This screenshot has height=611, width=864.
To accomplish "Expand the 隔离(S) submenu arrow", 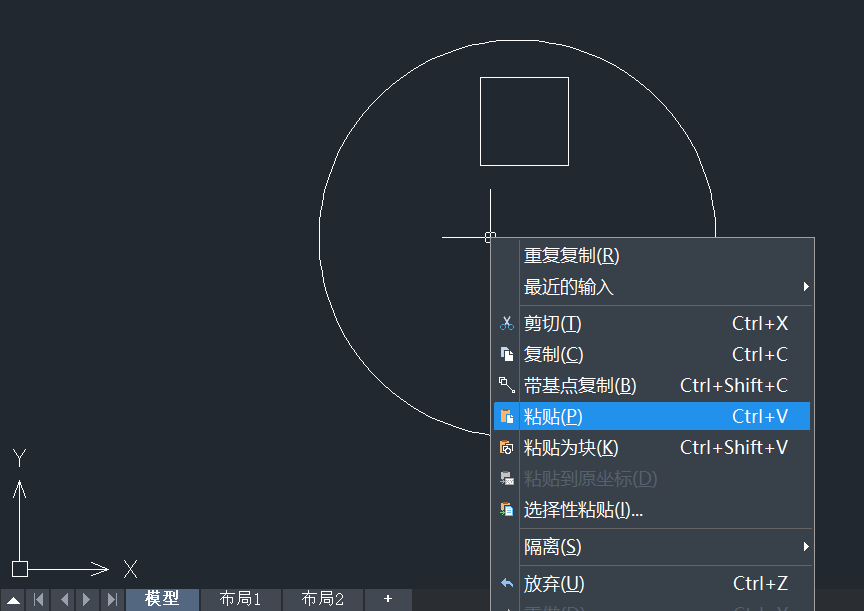I will click(806, 547).
